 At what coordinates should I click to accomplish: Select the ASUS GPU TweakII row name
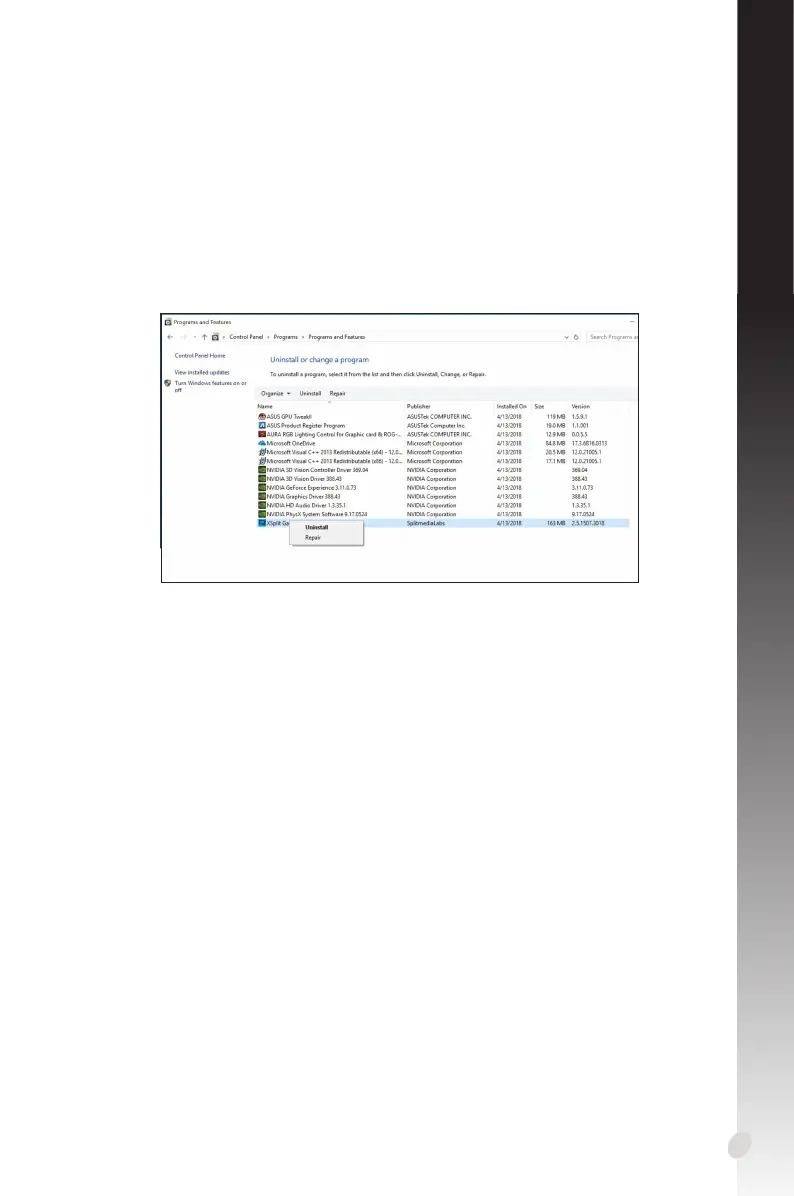tap(289, 417)
